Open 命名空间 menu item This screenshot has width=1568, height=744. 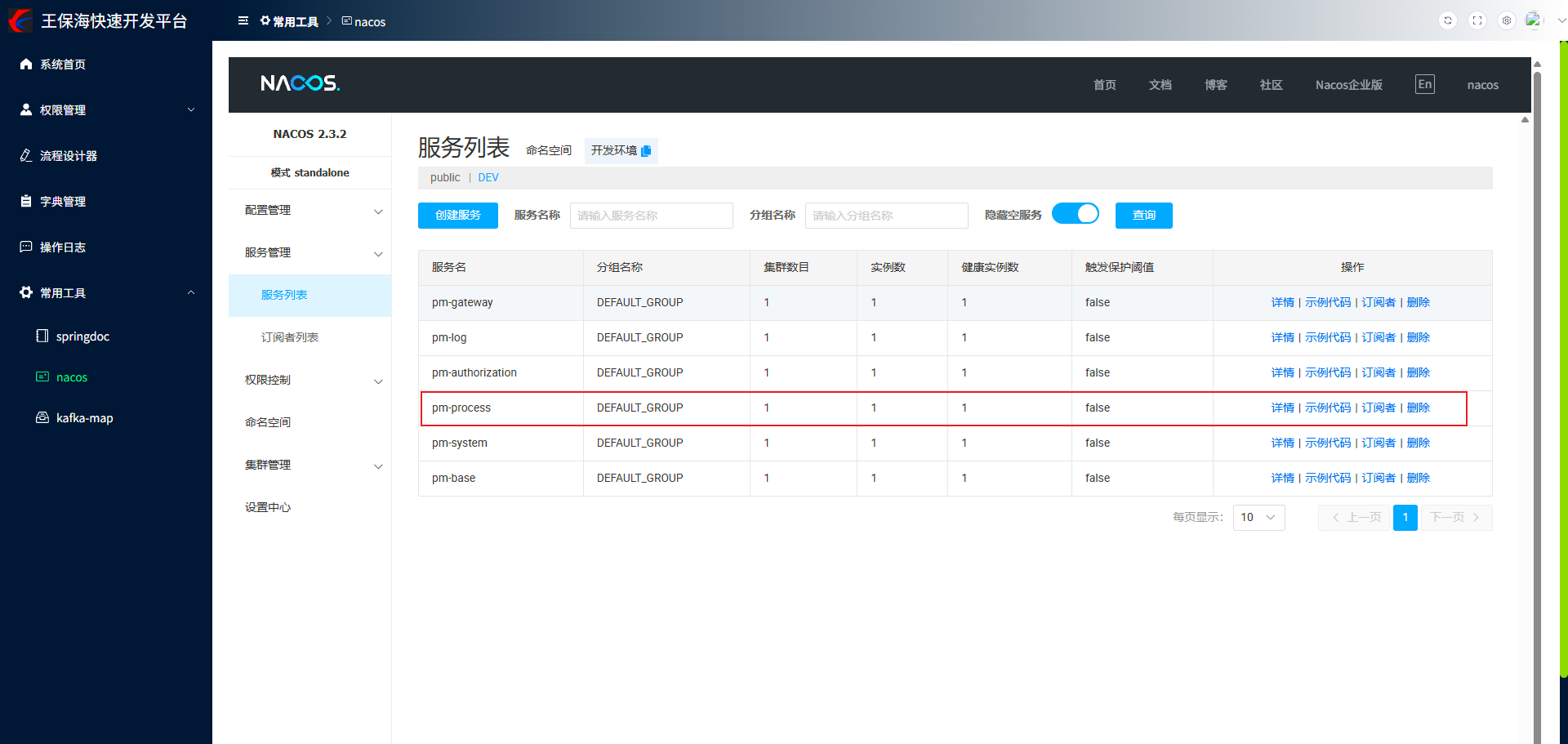(310, 422)
